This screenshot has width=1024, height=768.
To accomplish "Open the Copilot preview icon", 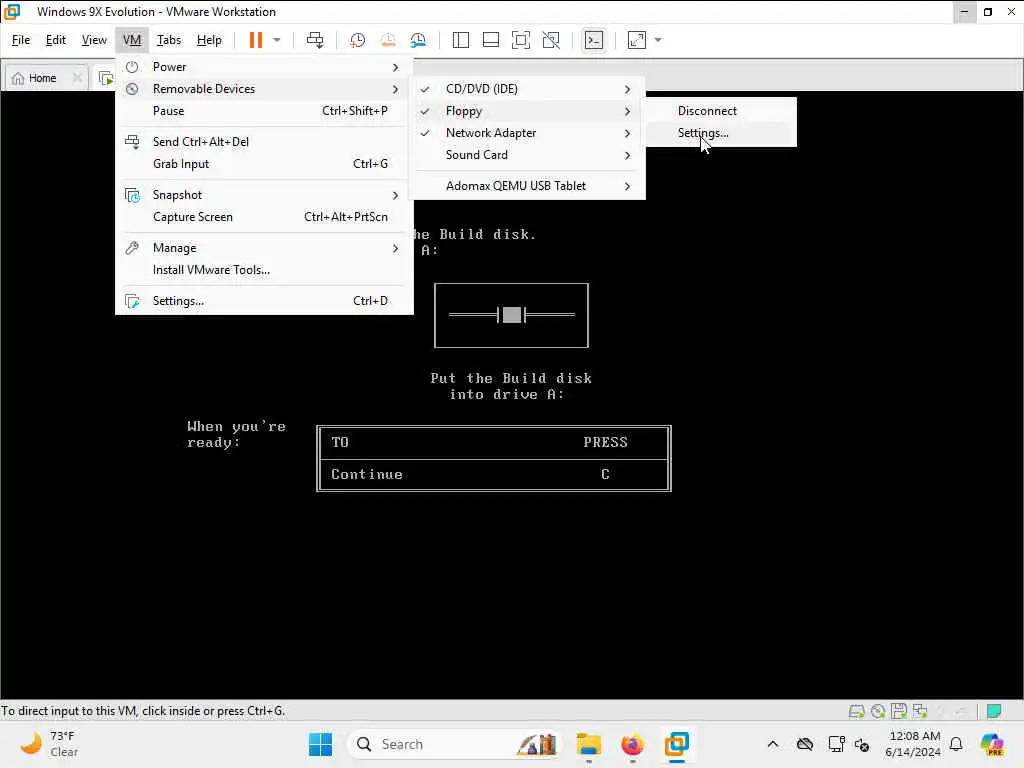I will pos(991,744).
